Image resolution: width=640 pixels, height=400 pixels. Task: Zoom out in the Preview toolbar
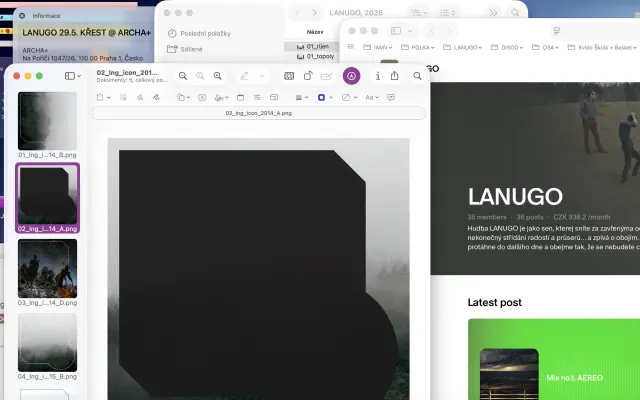[183, 76]
